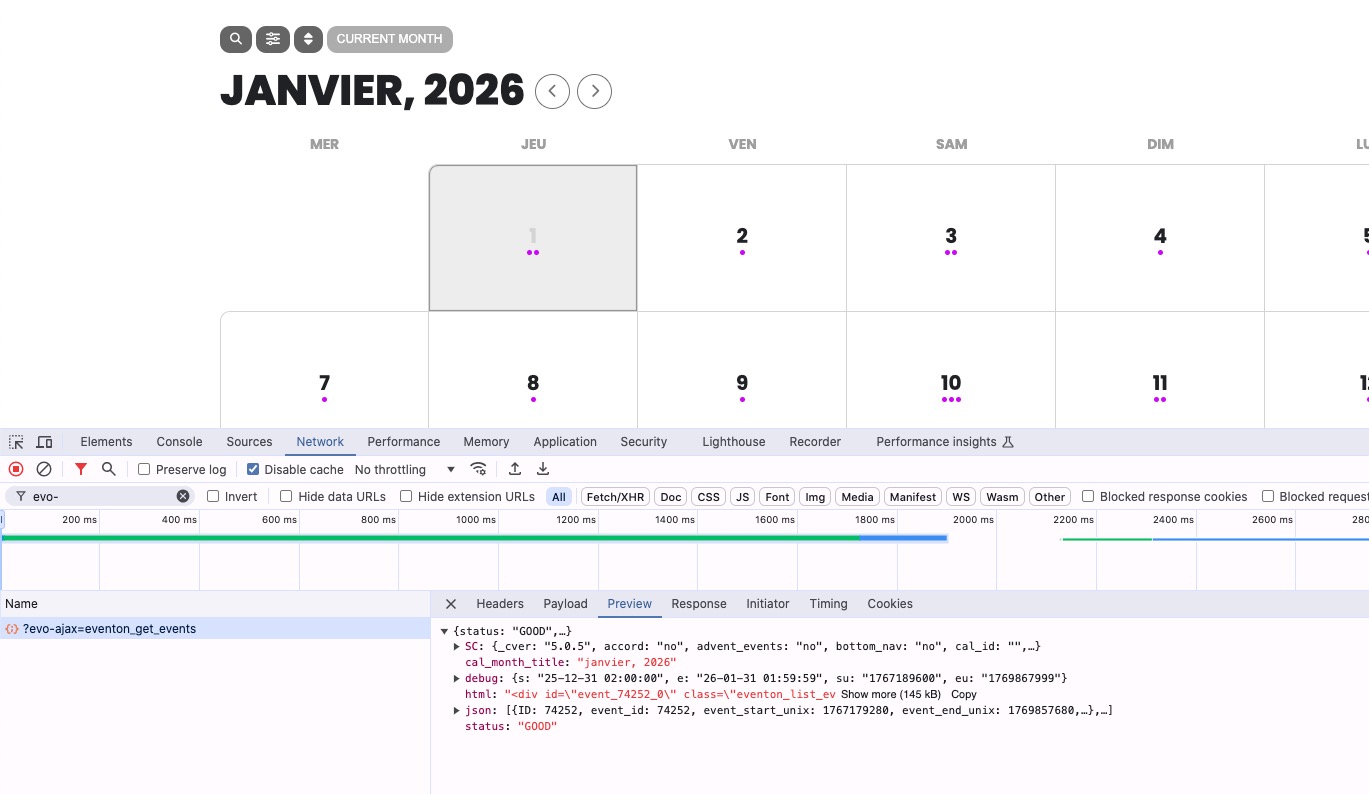
Task: Clear the network log
Action: (44, 469)
